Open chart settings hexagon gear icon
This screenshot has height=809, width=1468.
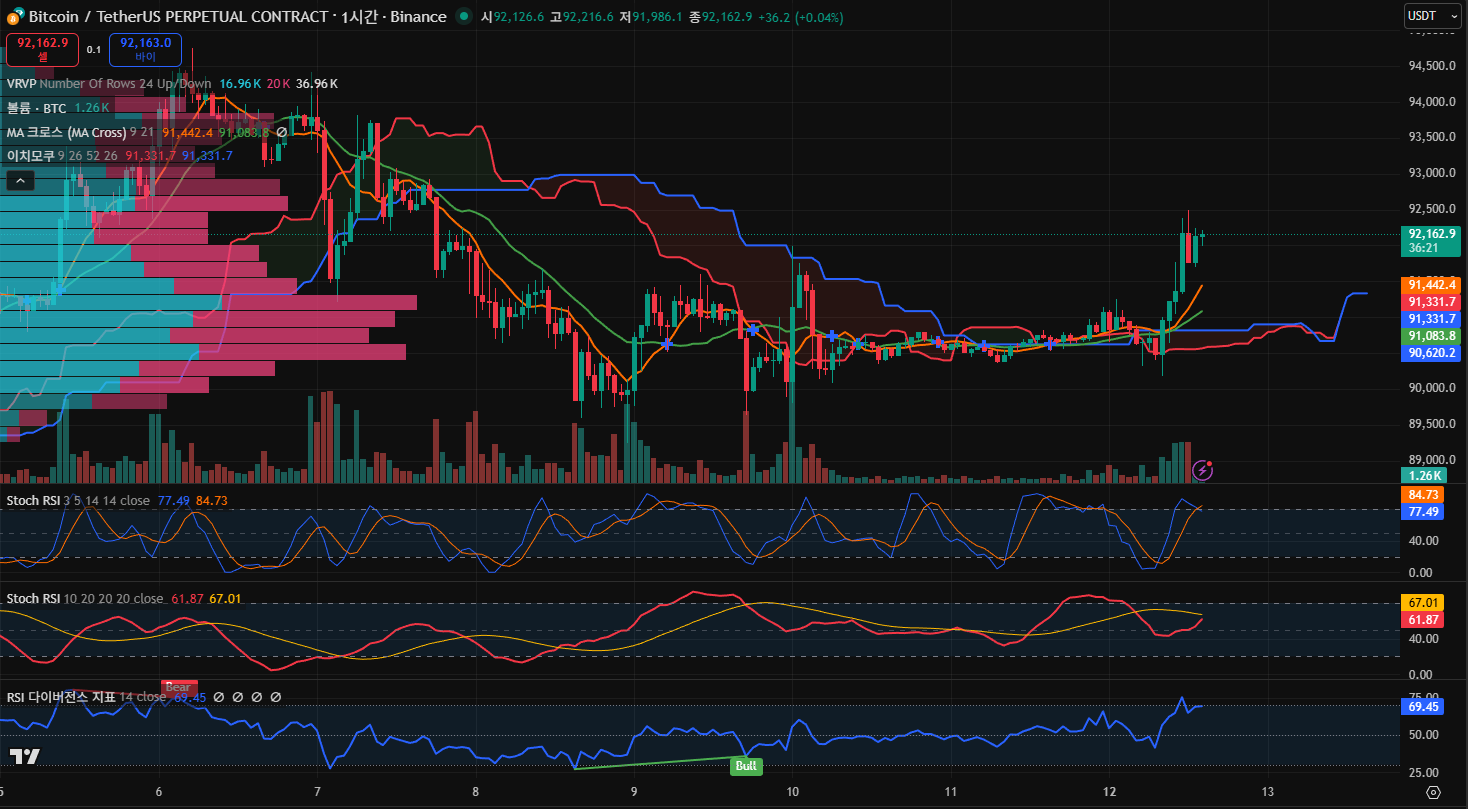pyautogui.click(x=1433, y=792)
